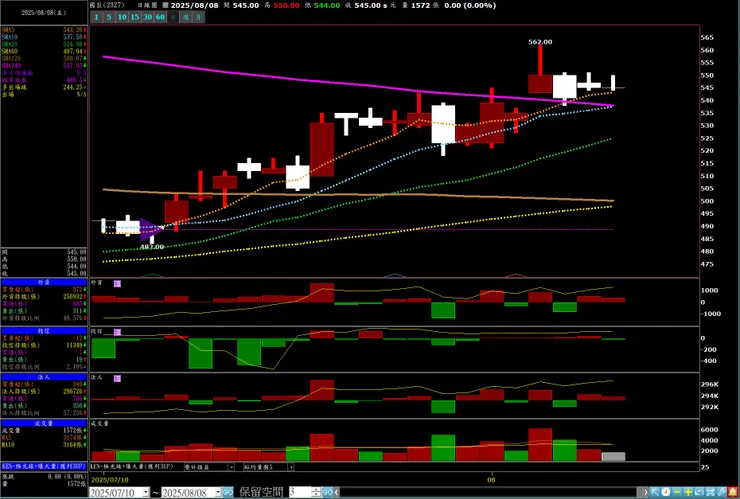Click GO button next to end date

[x=227, y=492]
